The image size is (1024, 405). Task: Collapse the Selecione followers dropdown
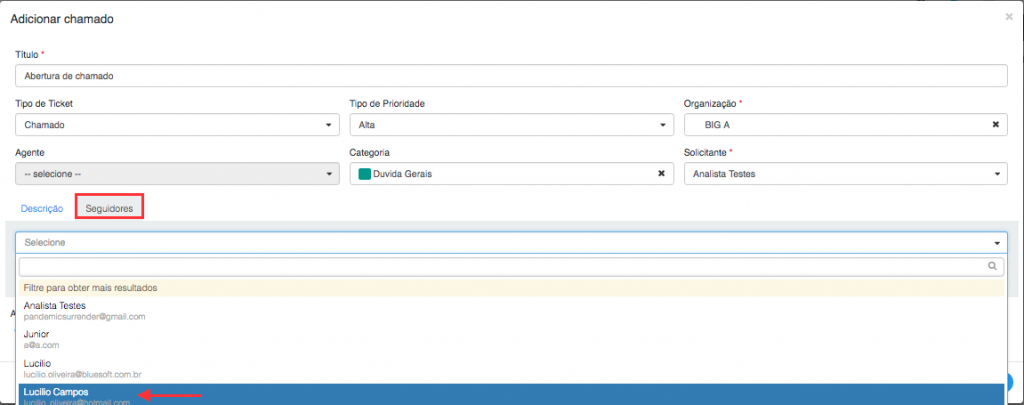(x=511, y=242)
